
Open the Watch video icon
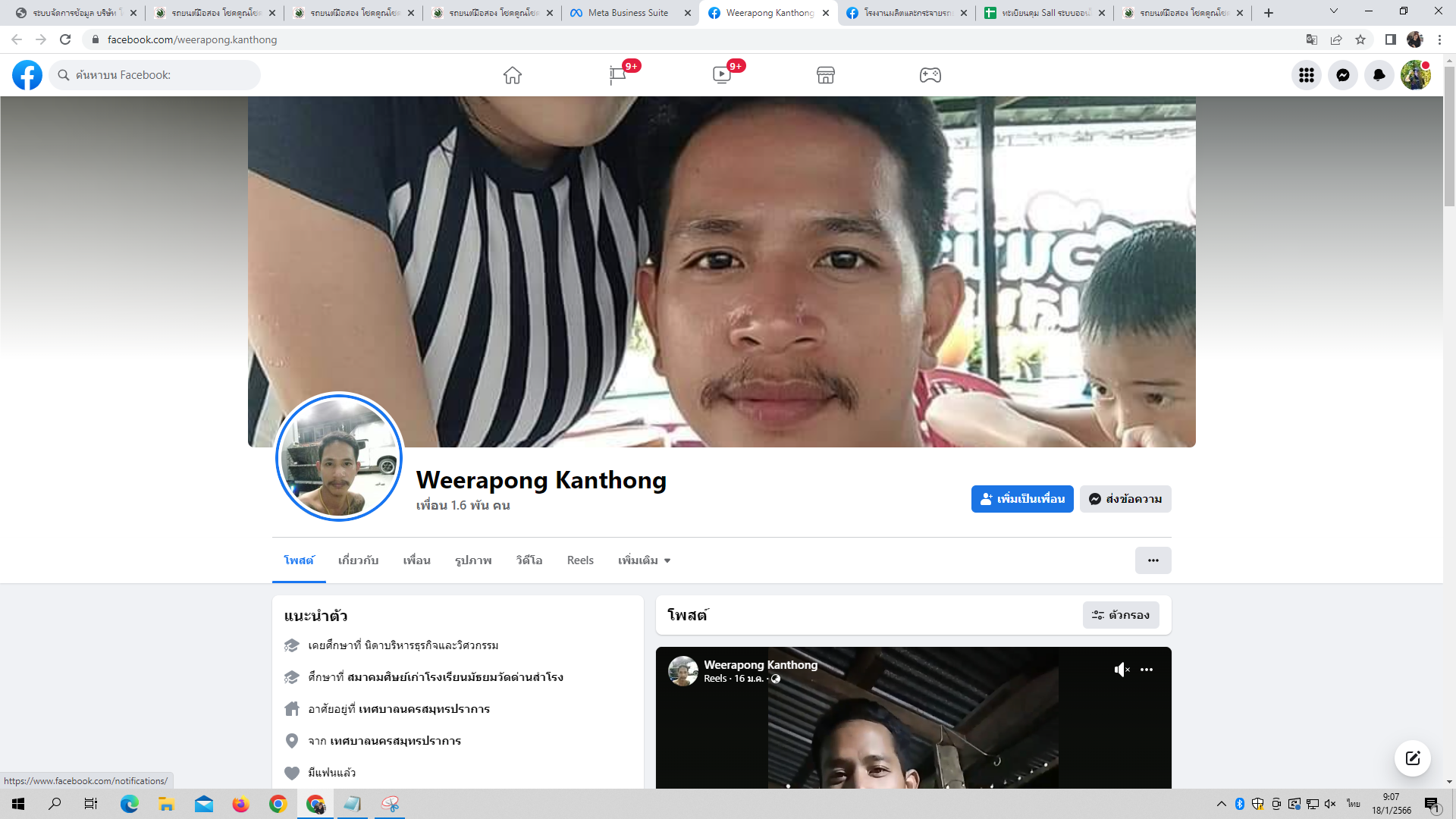coord(721,75)
